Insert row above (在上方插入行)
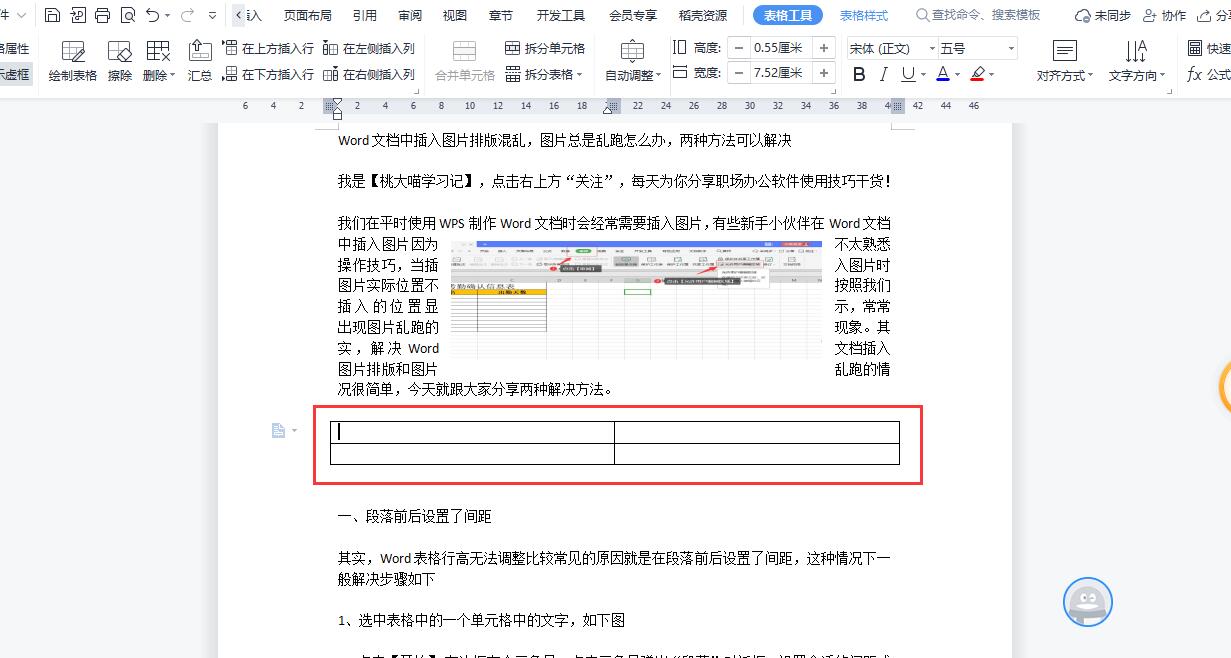 [x=267, y=48]
